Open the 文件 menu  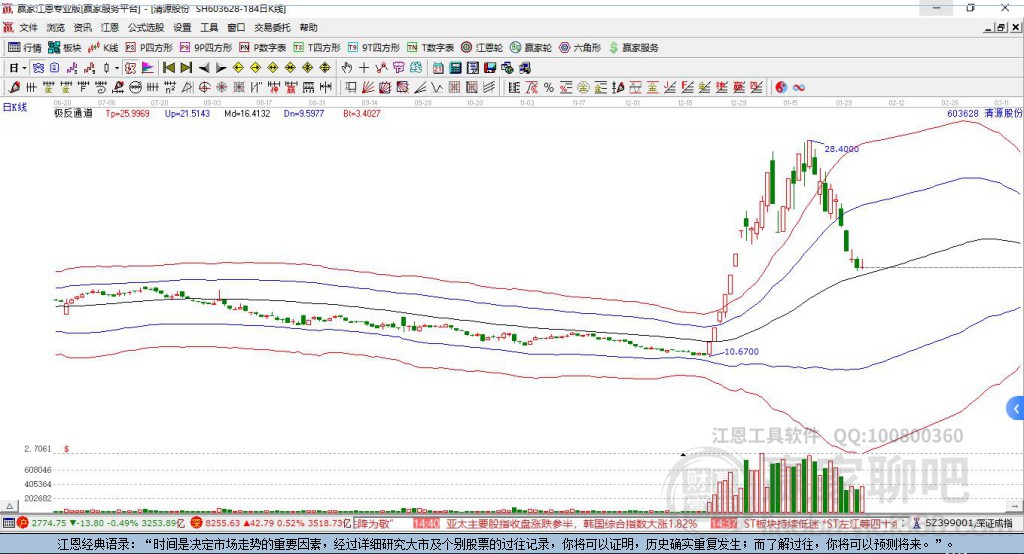pos(28,27)
